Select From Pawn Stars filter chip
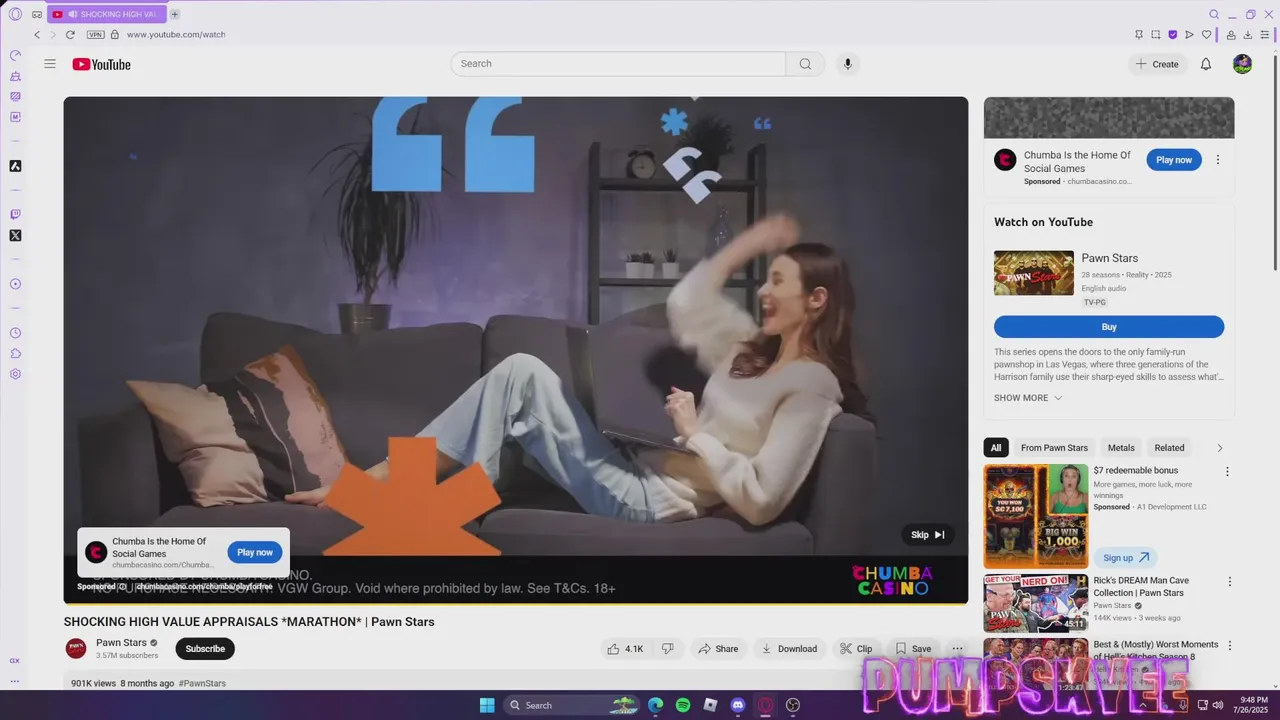Screen dimensions: 1280x720 tap(1054, 448)
